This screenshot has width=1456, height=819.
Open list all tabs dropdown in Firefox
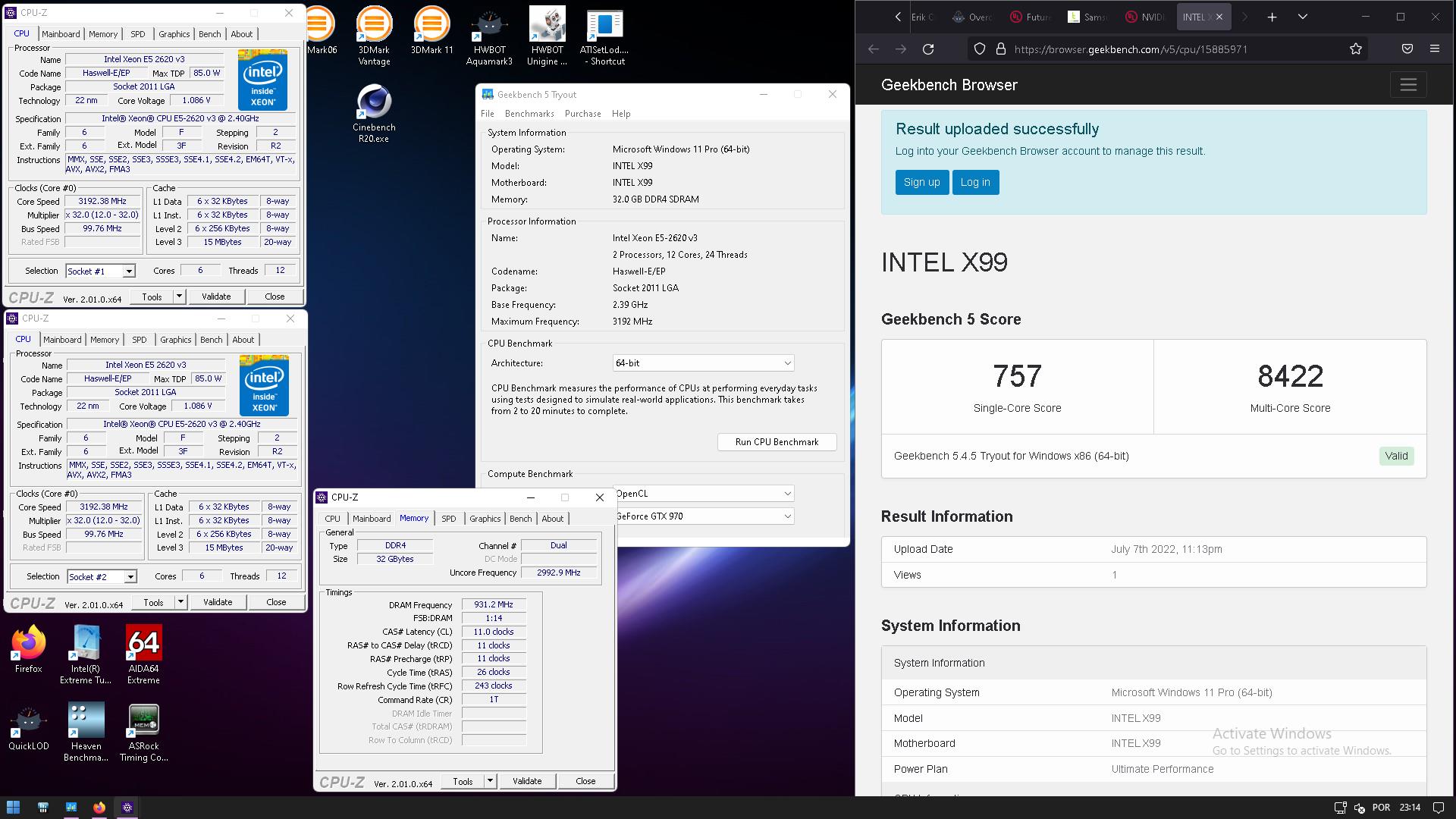(x=1303, y=17)
